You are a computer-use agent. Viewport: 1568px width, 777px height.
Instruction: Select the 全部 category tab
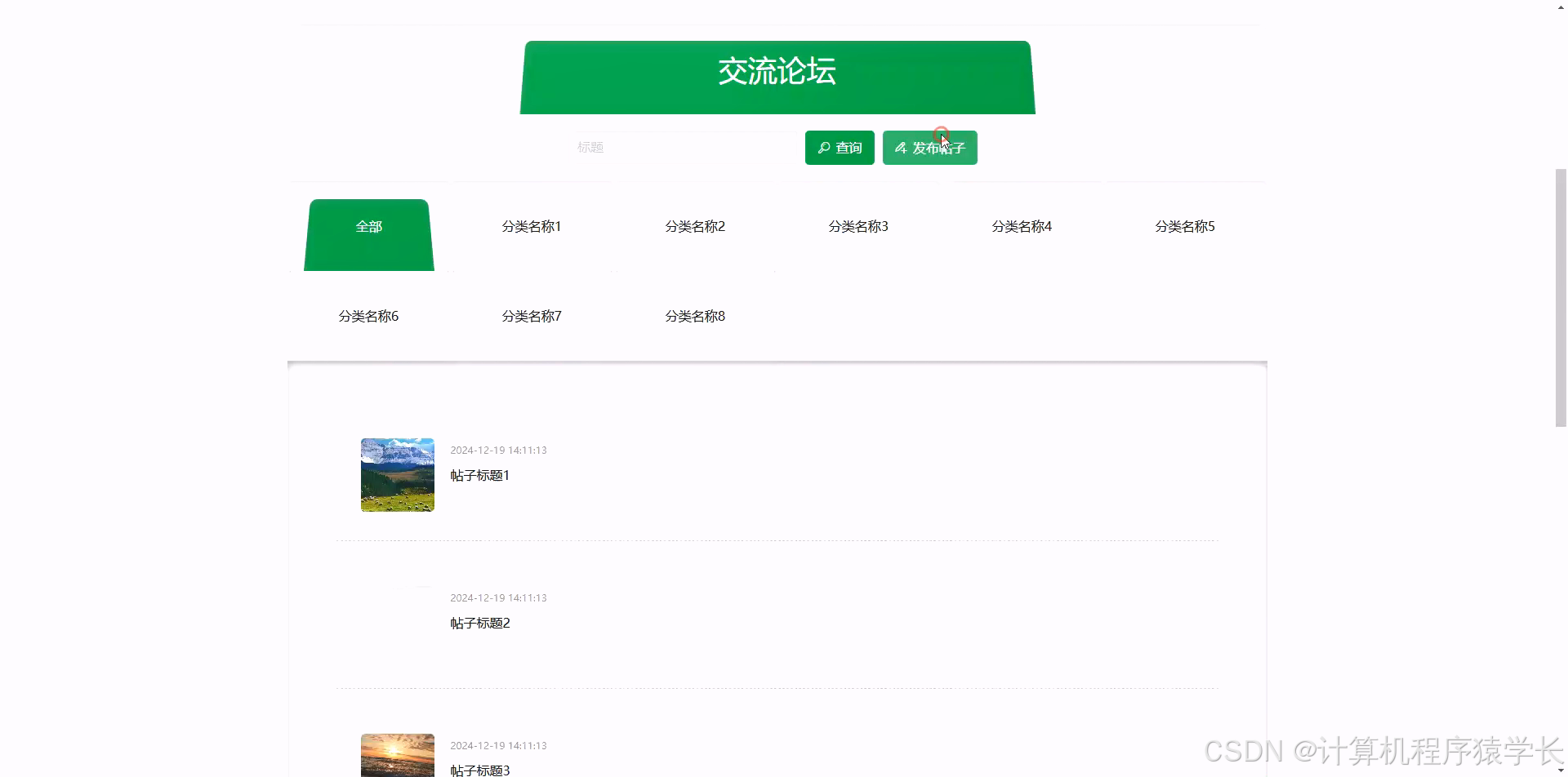click(369, 235)
